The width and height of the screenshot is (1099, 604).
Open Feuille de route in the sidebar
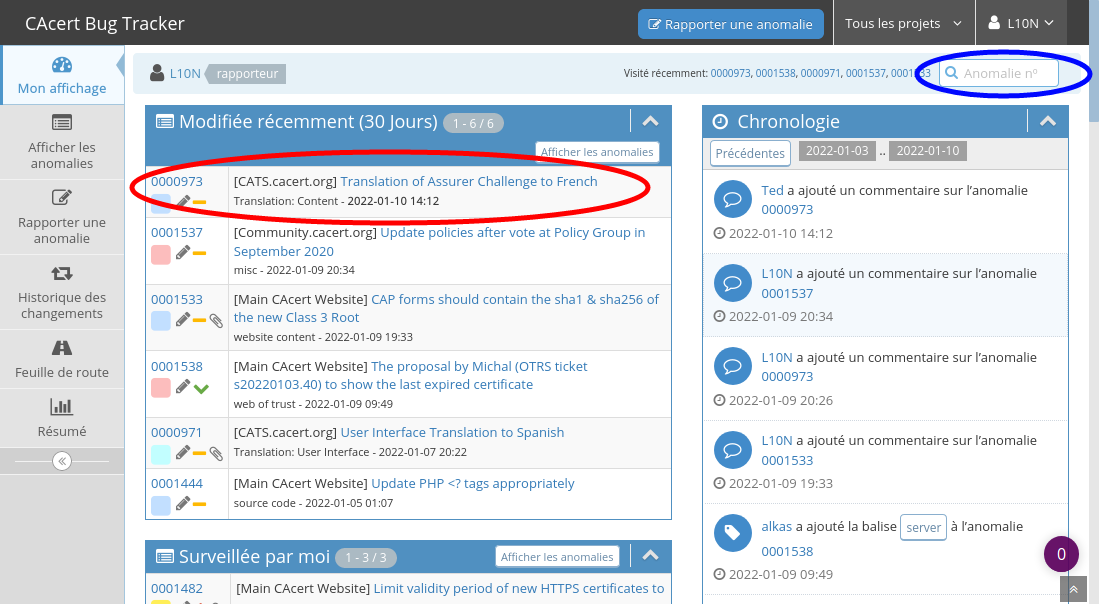click(61, 360)
